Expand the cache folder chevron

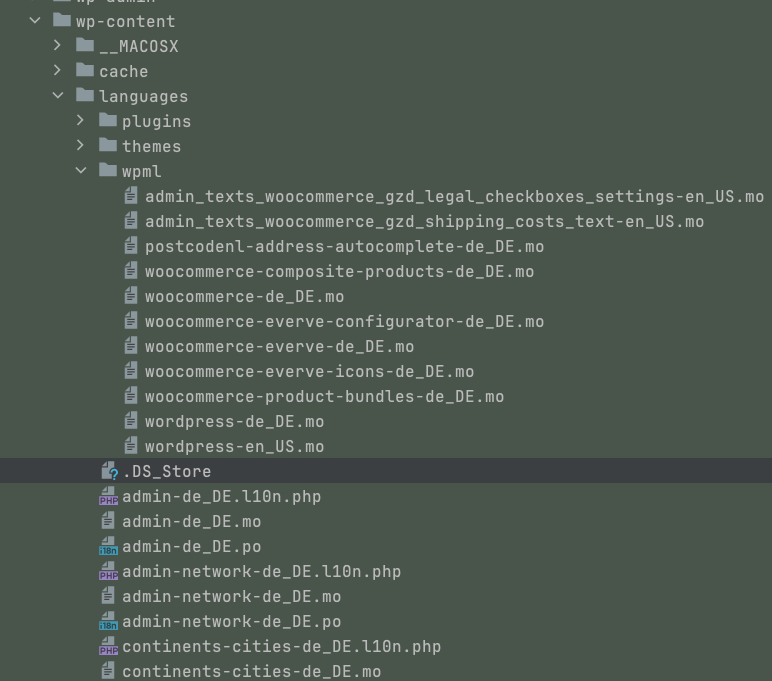[x=58, y=70]
